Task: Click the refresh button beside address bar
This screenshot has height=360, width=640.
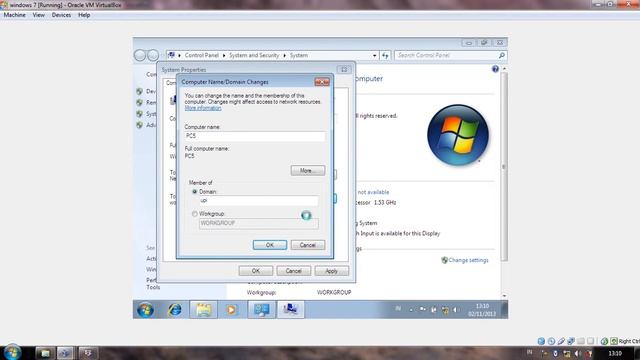Action: coord(385,55)
